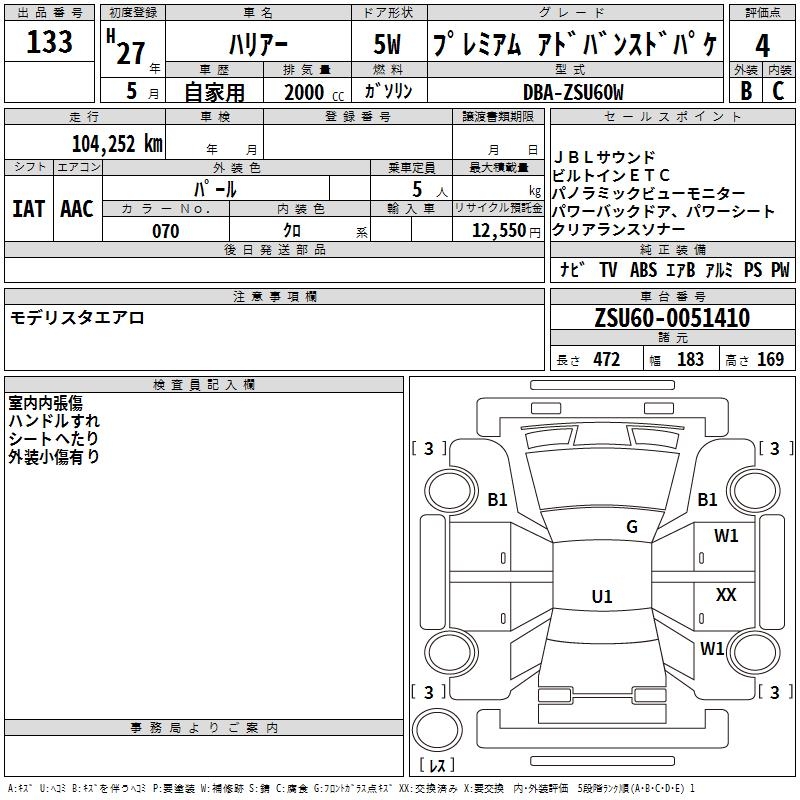Select the height value 169

(x=770, y=360)
